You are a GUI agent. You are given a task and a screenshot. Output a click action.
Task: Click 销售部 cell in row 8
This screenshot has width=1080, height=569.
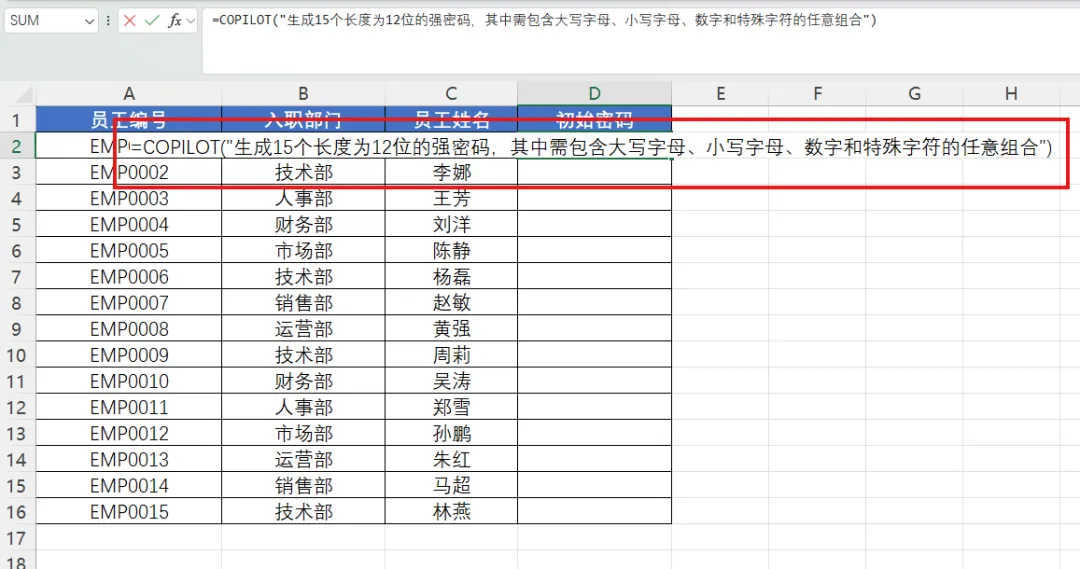point(303,303)
